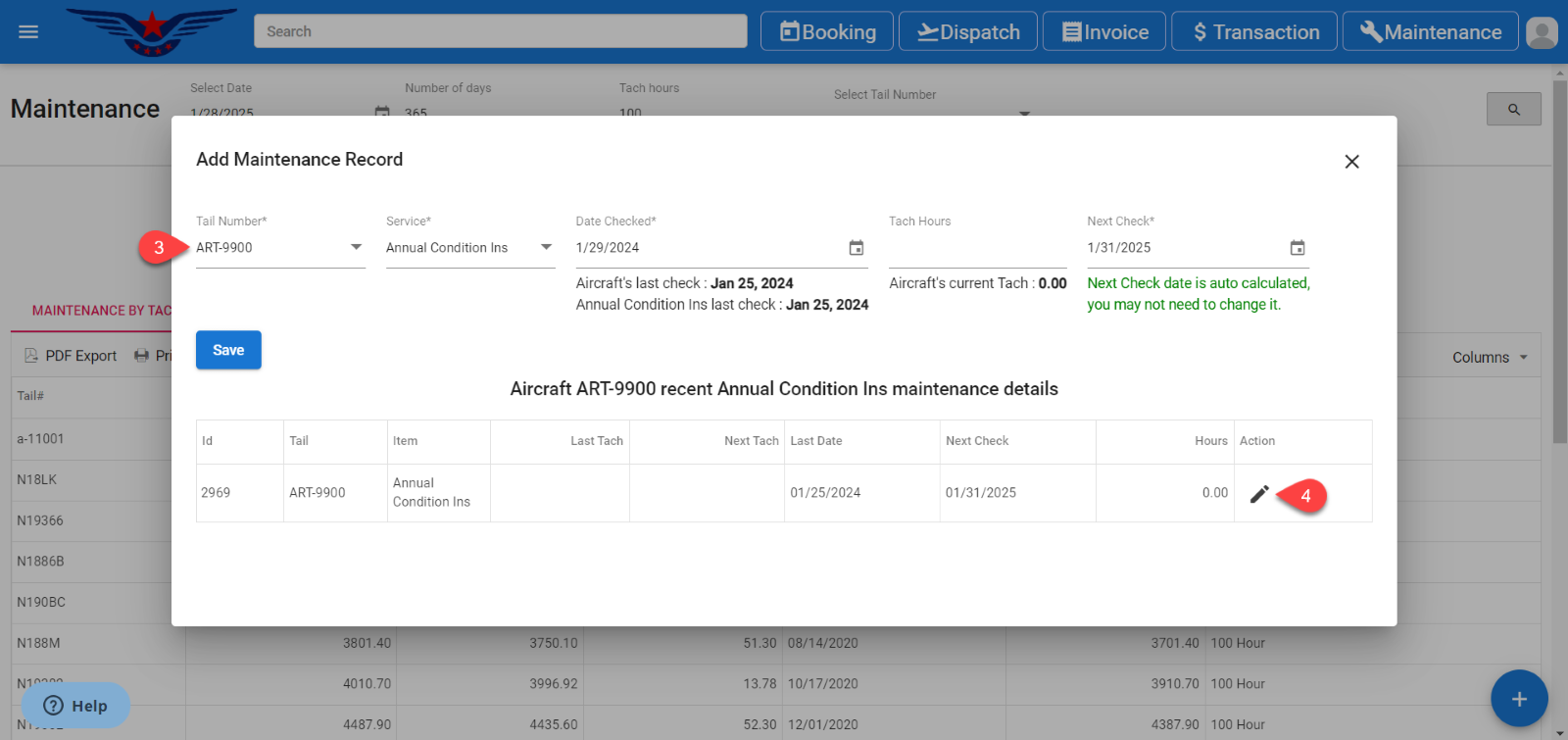Click the Tach Hours input field
Viewport: 1568px width, 740px height.
[976, 248]
